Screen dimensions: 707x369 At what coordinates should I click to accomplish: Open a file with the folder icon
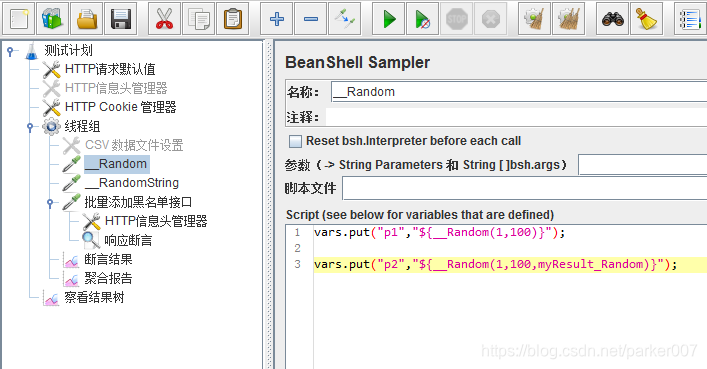(x=87, y=19)
